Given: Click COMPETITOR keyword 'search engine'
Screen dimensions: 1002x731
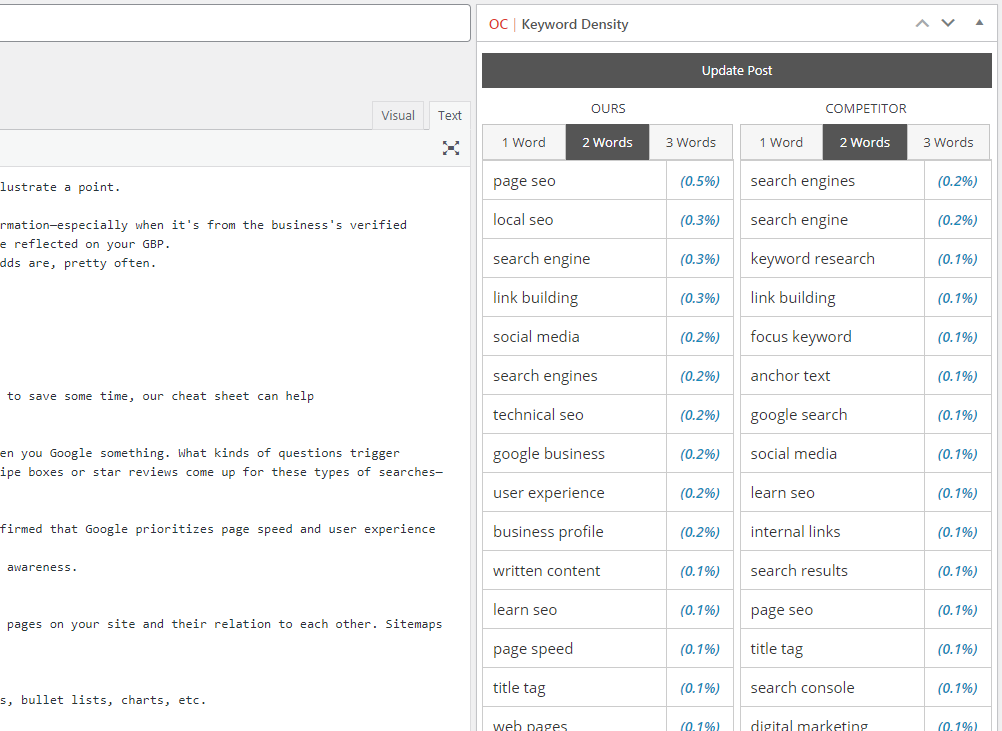Looking at the screenshot, I should (x=799, y=220).
